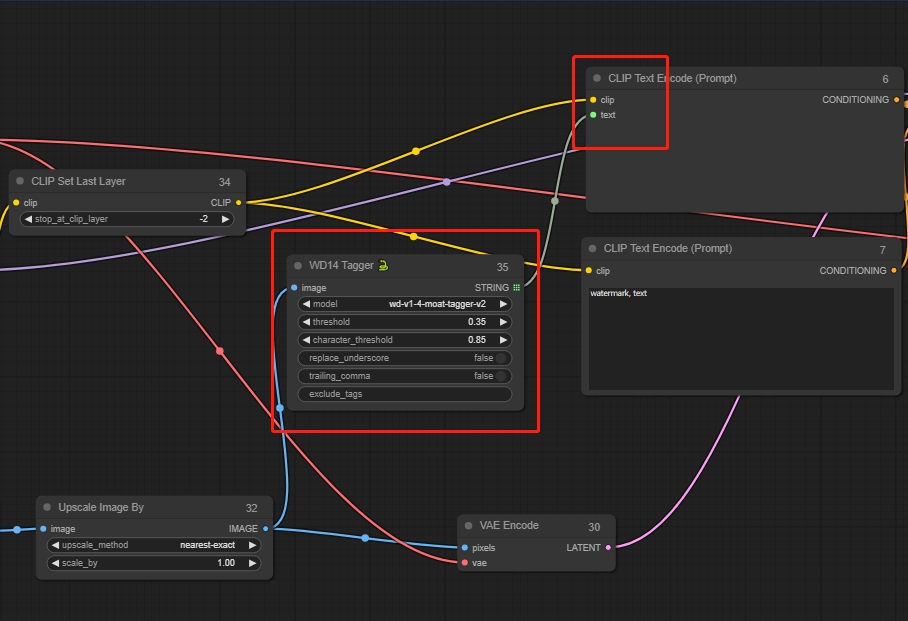The width and height of the screenshot is (908, 621).
Task: Toggle the replace_underscore switch
Action: [501, 358]
